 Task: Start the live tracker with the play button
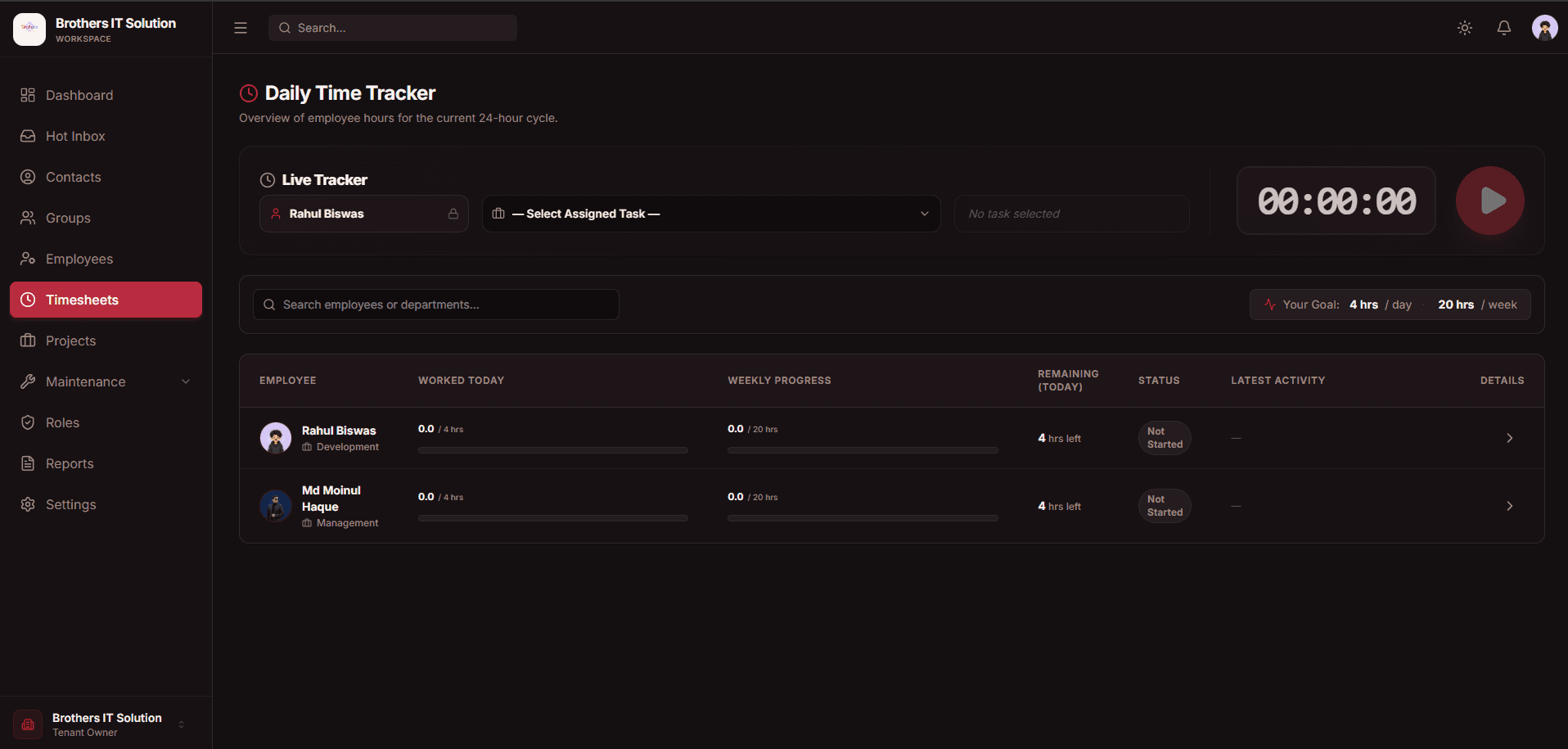click(1490, 201)
